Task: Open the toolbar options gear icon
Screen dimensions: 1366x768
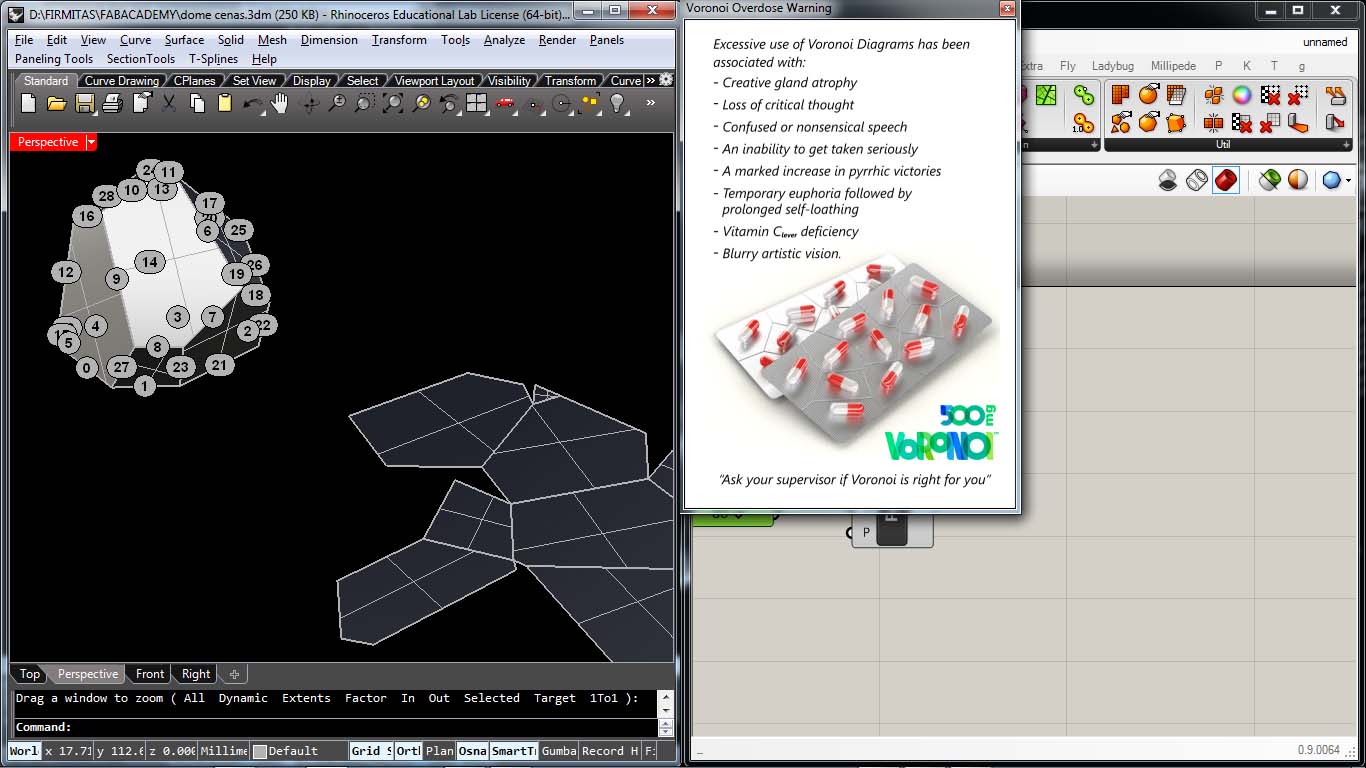Action: click(x=666, y=80)
